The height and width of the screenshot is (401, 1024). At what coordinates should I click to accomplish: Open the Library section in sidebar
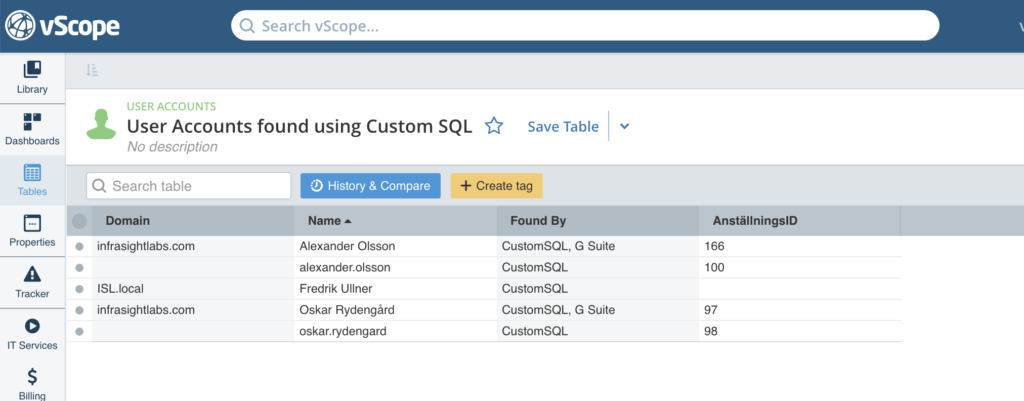pyautogui.click(x=32, y=77)
